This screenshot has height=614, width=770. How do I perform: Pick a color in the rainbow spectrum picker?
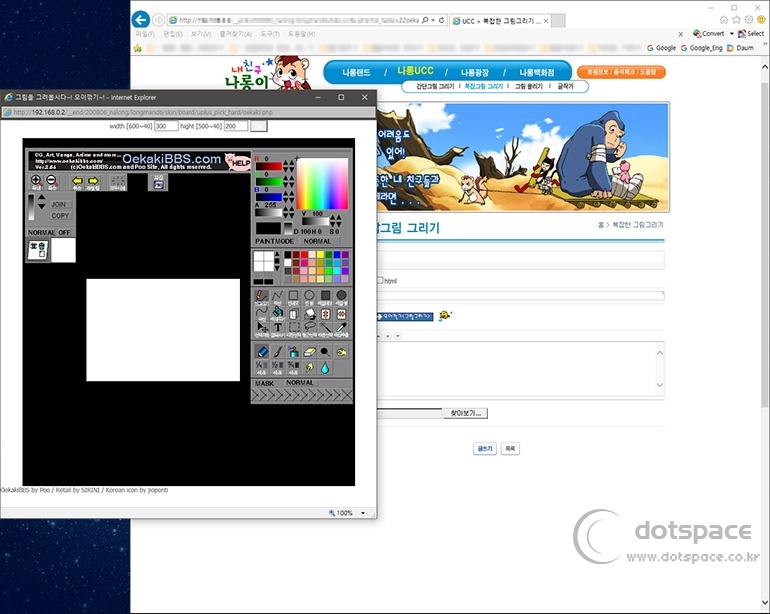322,184
